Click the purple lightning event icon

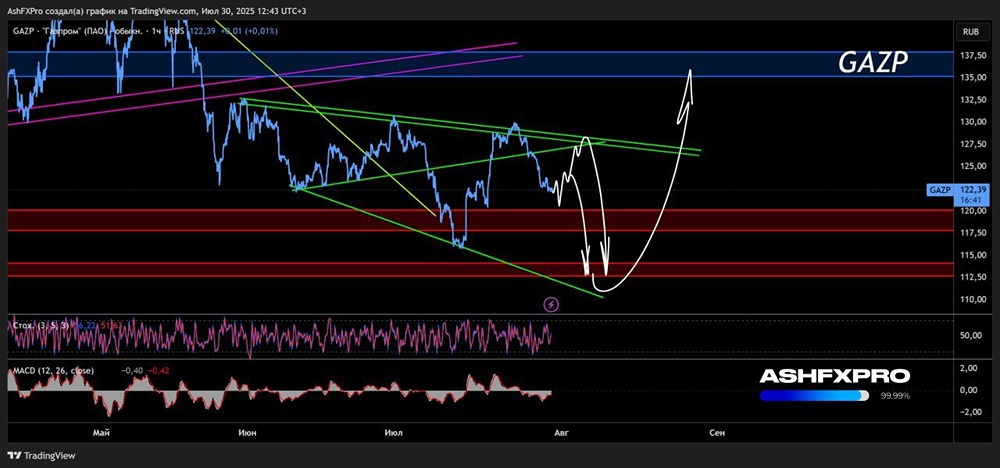(x=552, y=304)
